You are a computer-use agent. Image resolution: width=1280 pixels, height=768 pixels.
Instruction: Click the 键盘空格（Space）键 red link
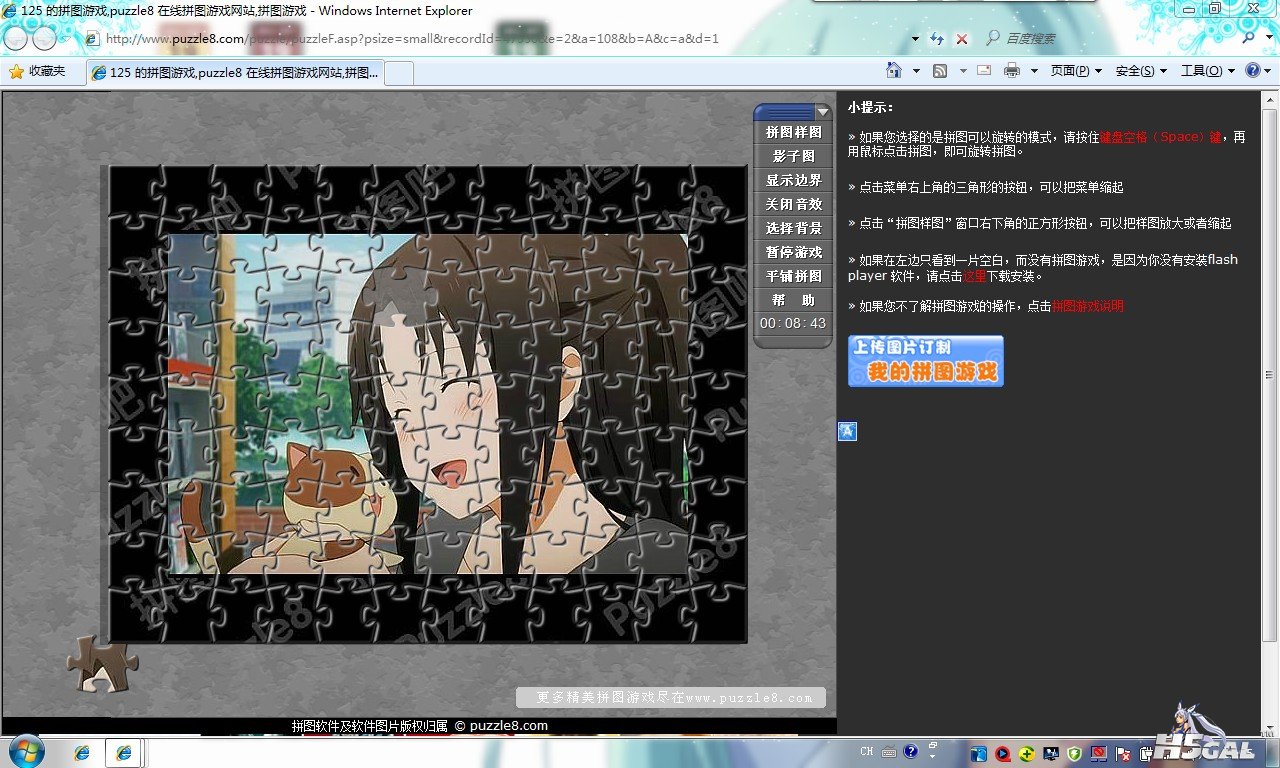click(1160, 137)
